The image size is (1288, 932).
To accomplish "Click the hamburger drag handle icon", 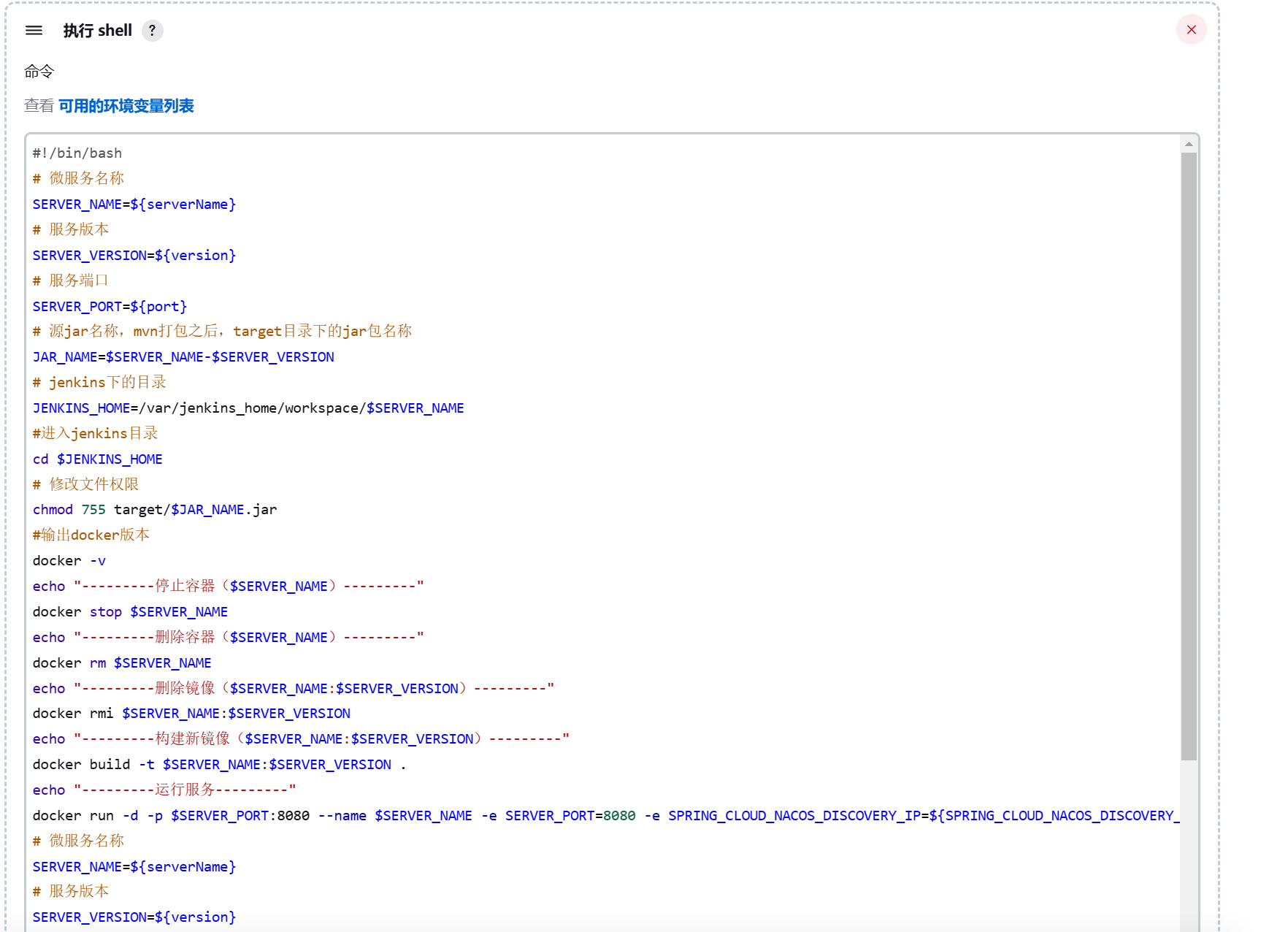I will pyautogui.click(x=34, y=30).
